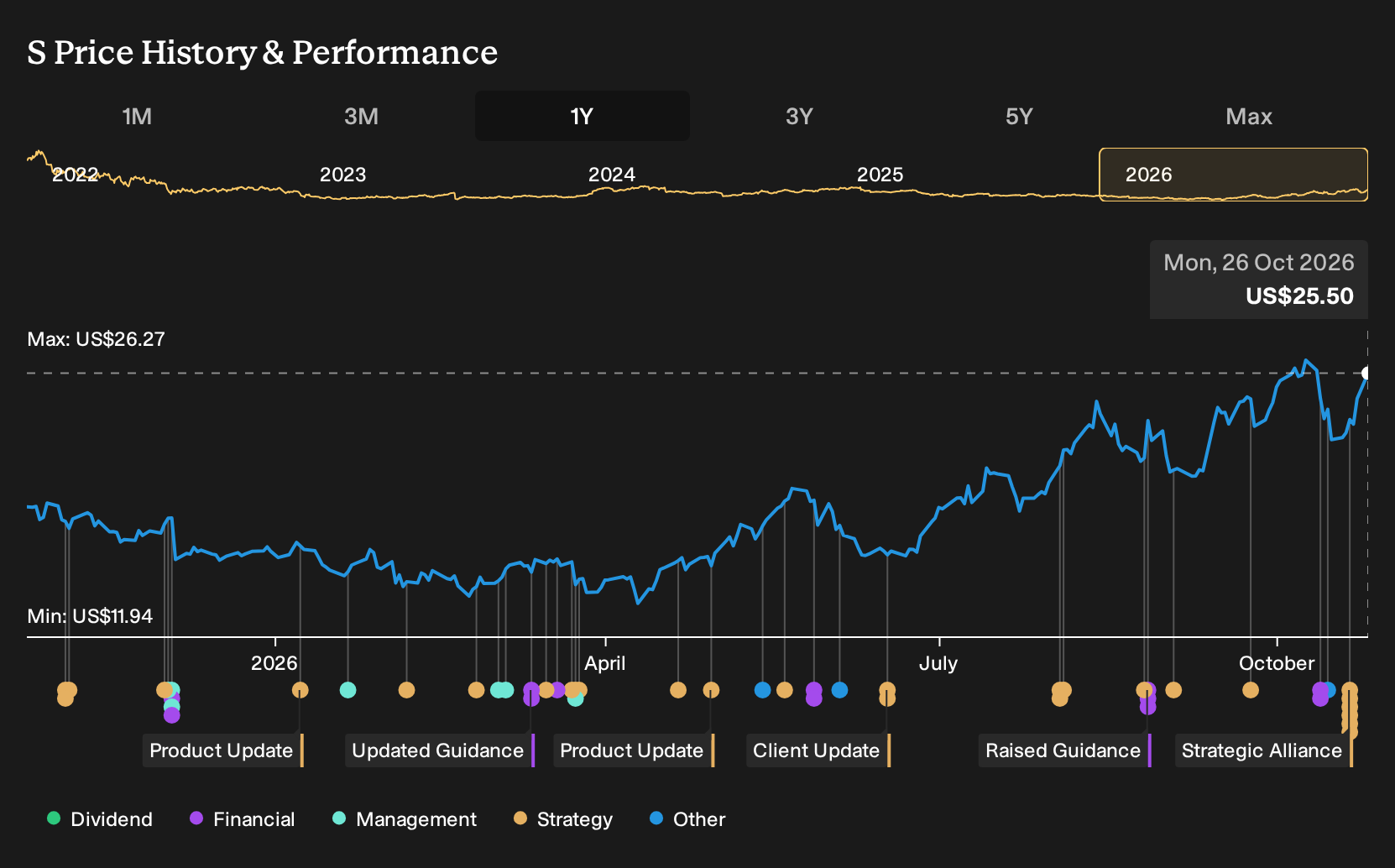Select the lone teal dot after 2026
Screen dimensions: 1395x868
347,690
